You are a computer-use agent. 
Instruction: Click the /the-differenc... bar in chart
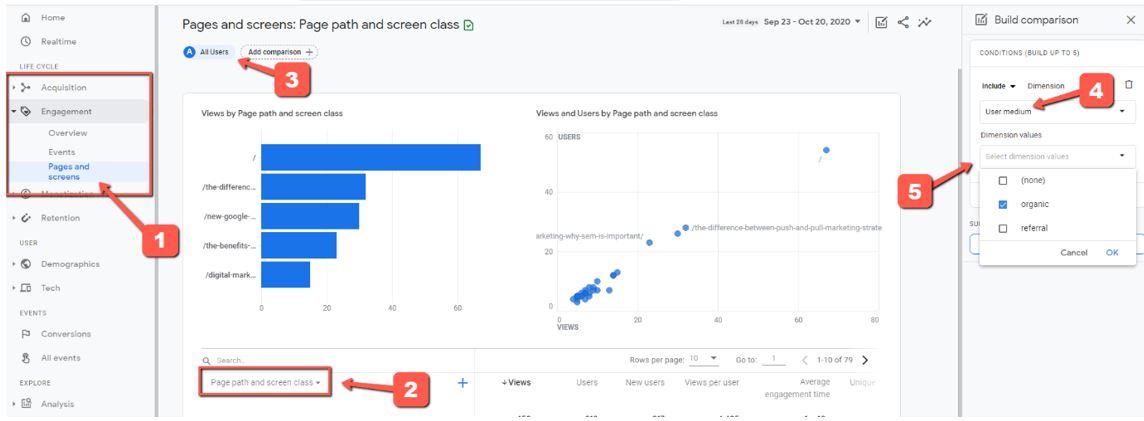313,187
